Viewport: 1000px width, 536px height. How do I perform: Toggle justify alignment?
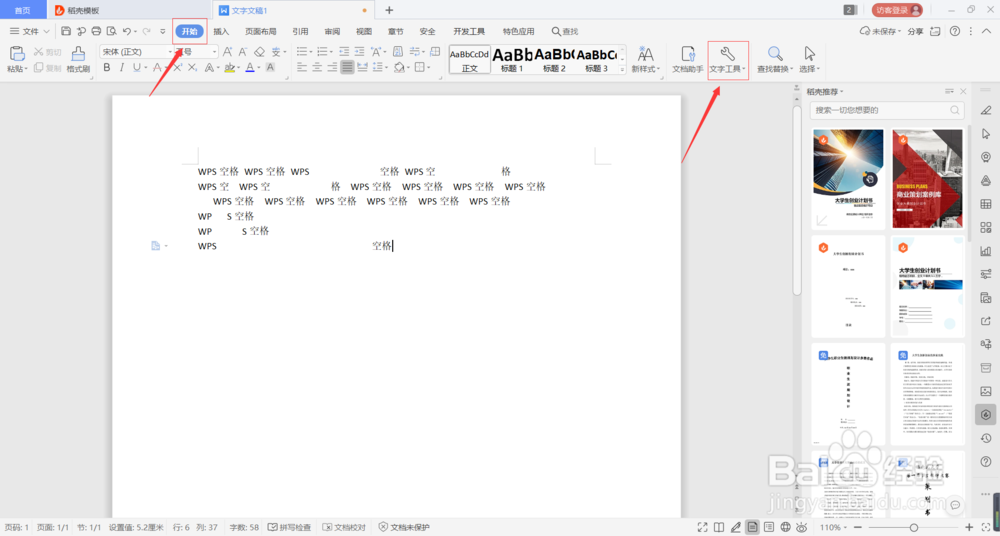348,67
